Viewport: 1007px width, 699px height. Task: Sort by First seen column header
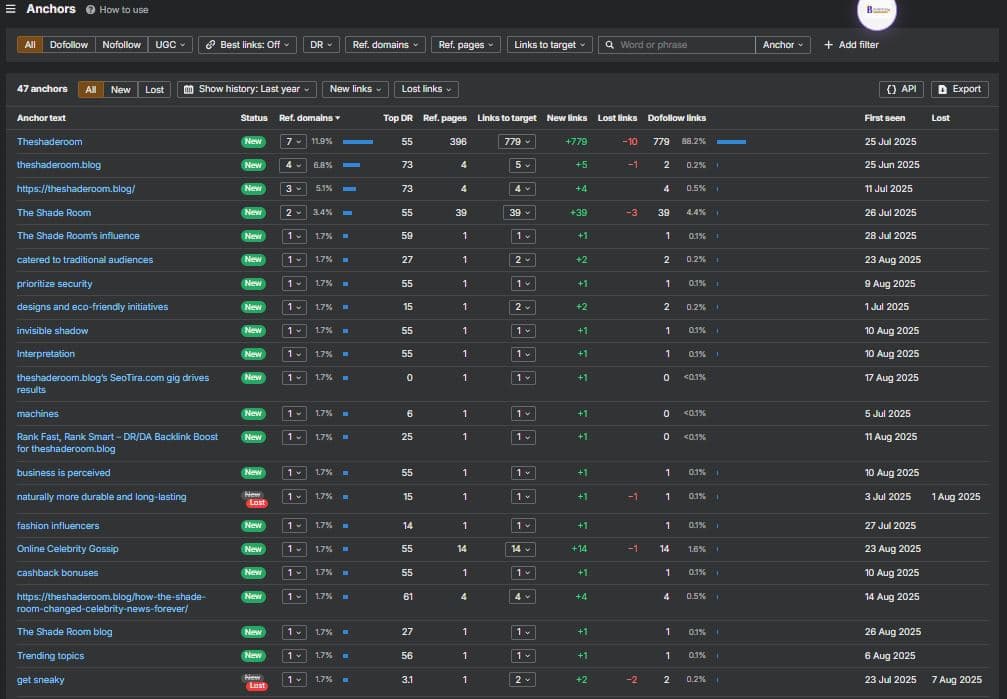884,118
